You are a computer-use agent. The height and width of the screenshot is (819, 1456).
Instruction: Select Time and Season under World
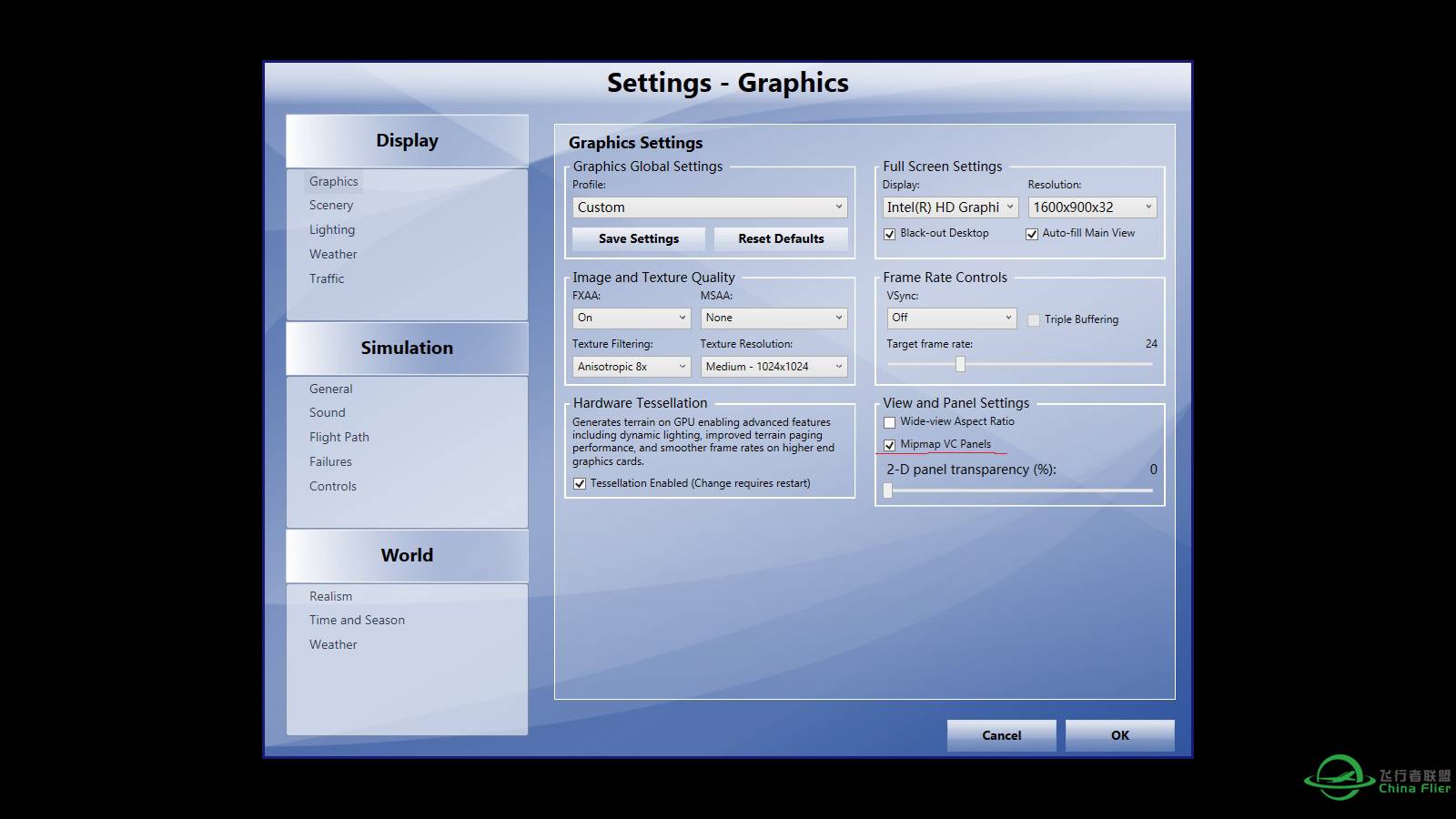coord(357,620)
